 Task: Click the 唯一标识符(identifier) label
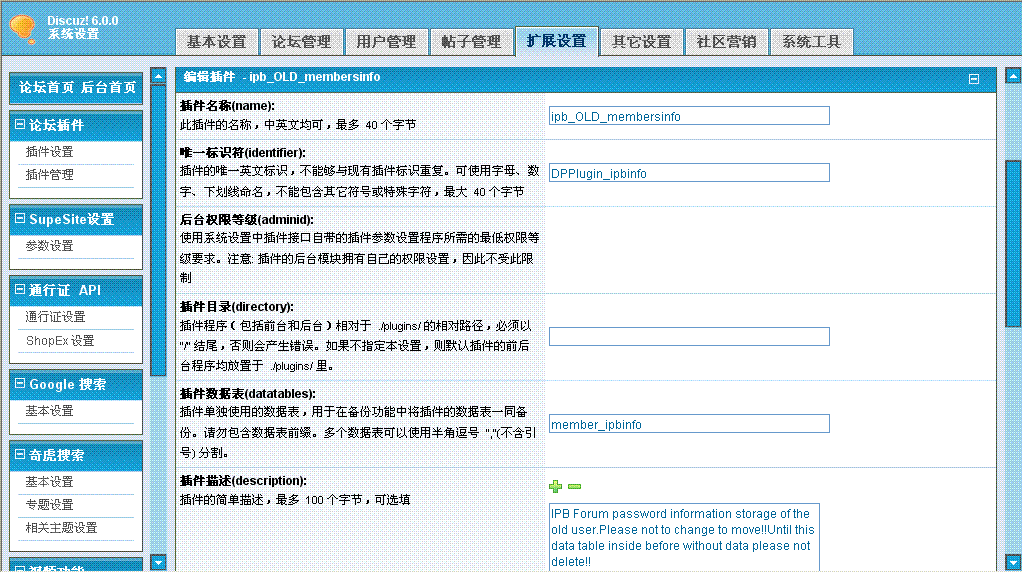(x=242, y=152)
